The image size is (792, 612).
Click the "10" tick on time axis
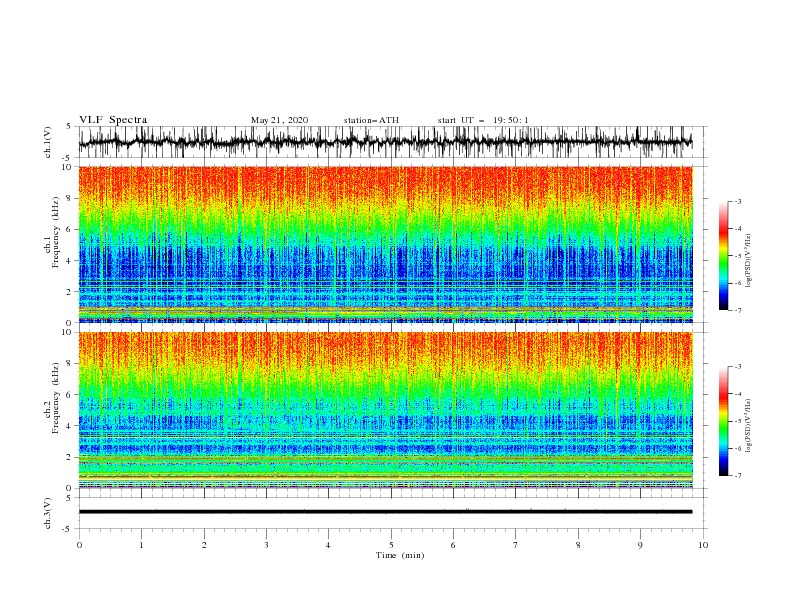click(x=703, y=545)
